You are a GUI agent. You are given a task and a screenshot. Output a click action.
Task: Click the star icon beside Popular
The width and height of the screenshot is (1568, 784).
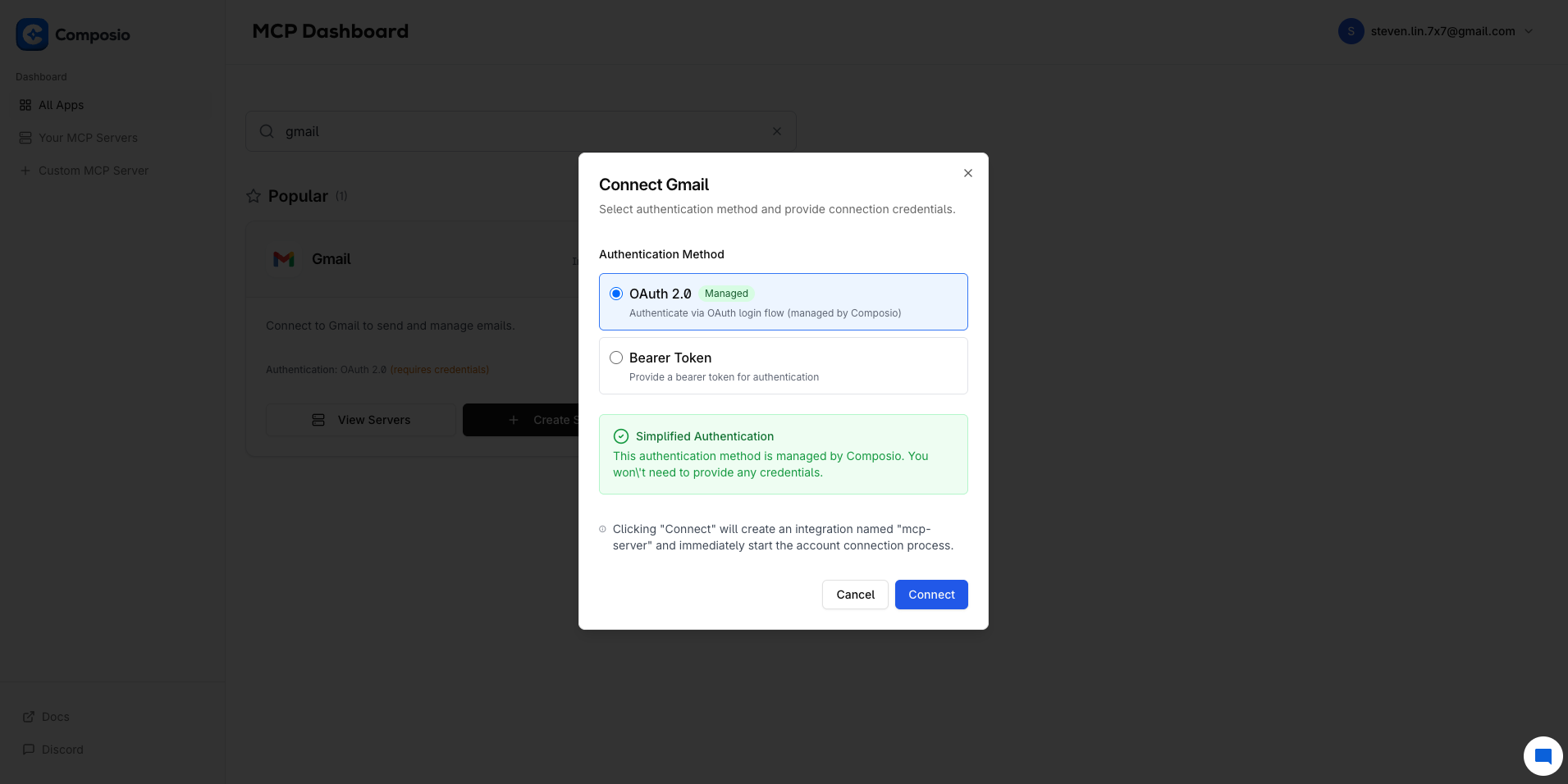254,195
